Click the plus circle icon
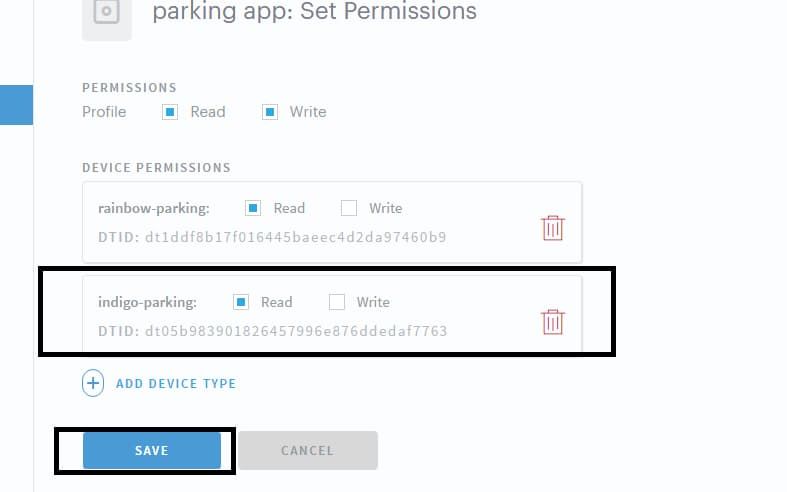The height and width of the screenshot is (492, 787). pos(93,383)
